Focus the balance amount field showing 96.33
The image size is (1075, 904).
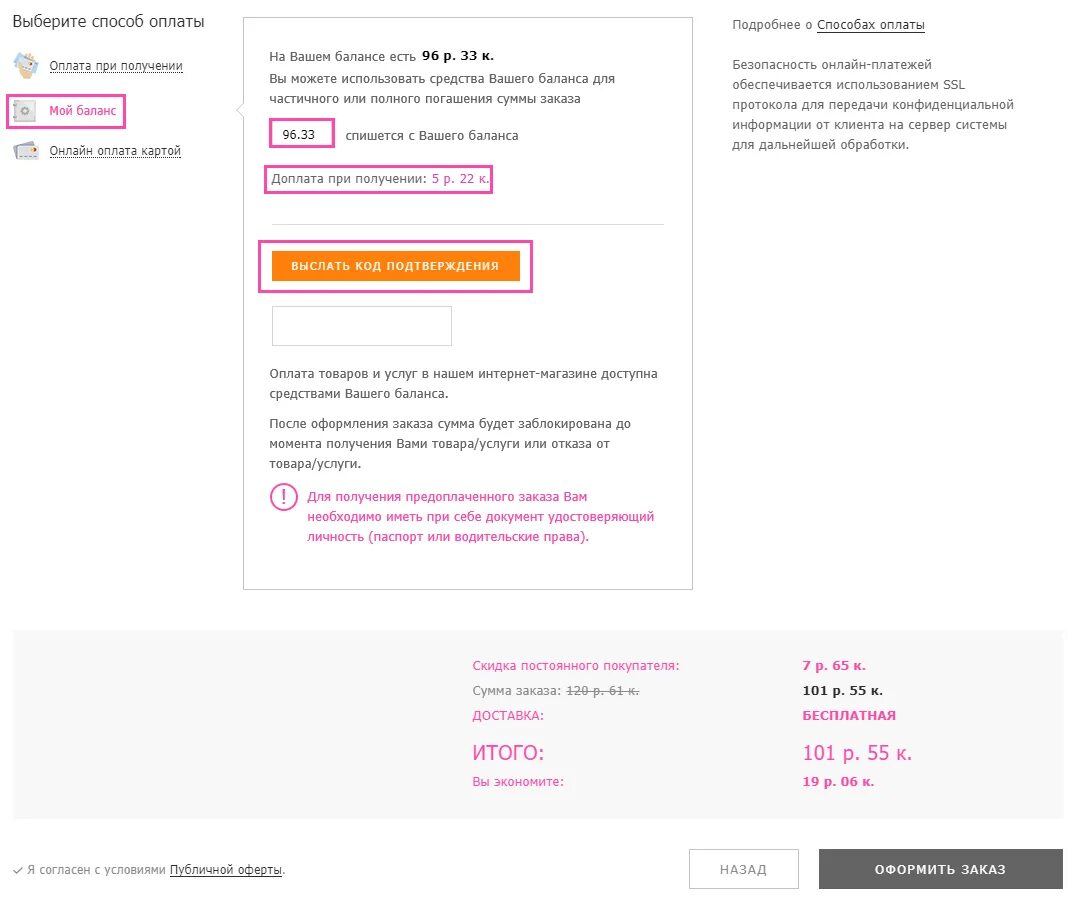pos(301,134)
